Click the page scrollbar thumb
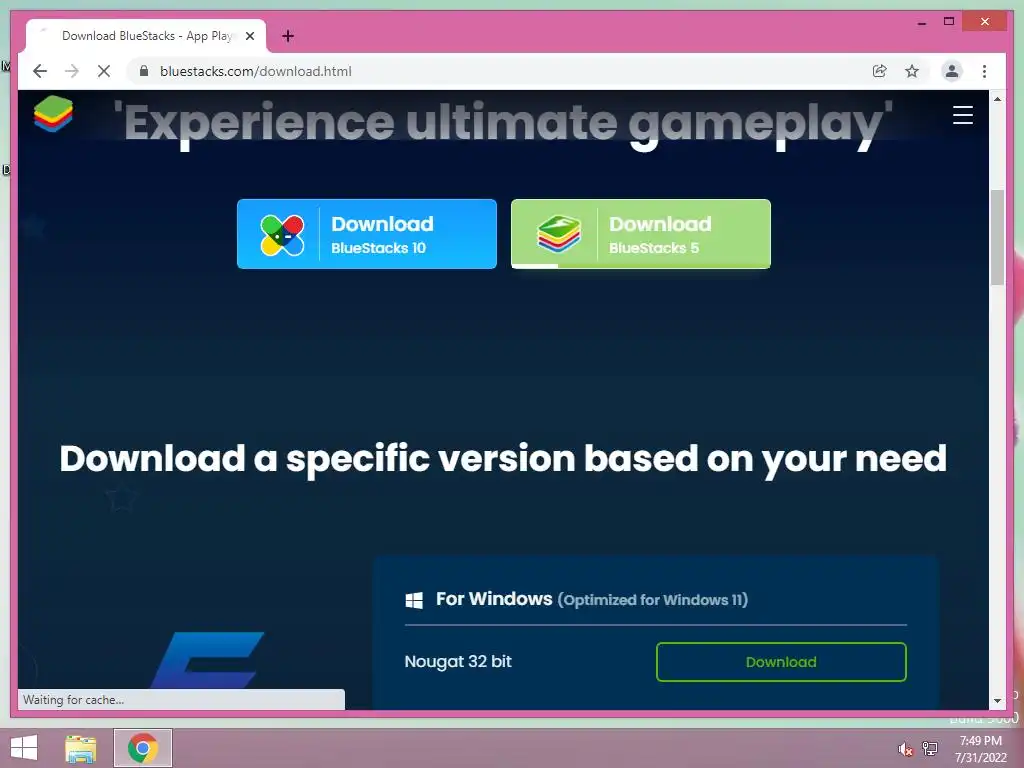This screenshot has width=1024, height=768. (997, 237)
